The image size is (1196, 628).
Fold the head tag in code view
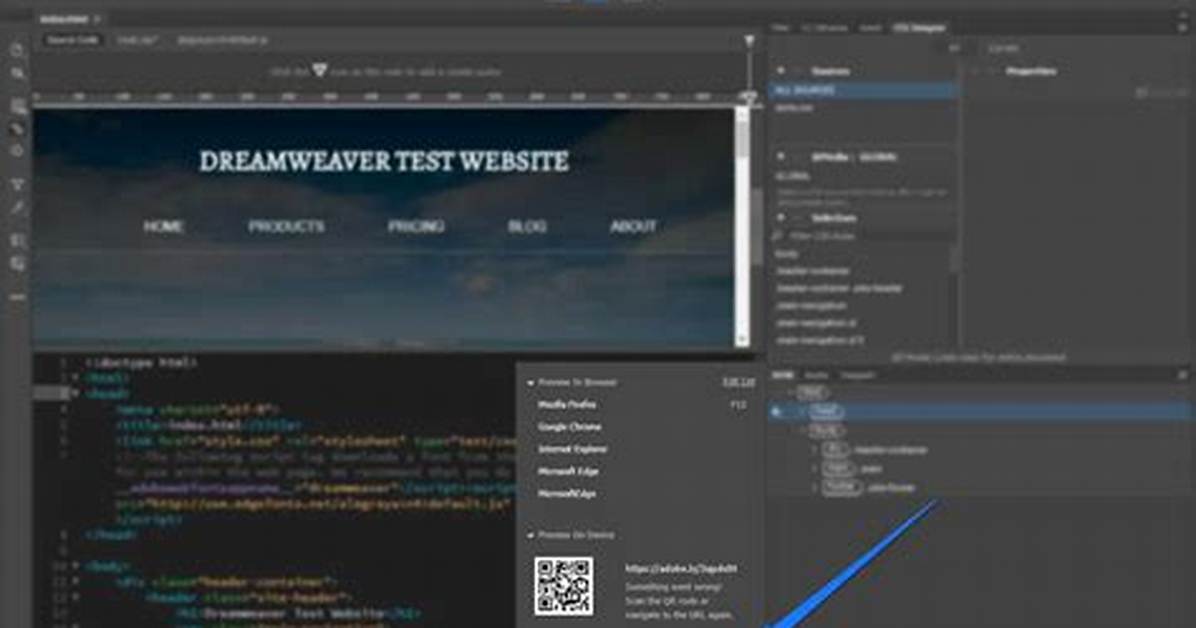click(76, 394)
